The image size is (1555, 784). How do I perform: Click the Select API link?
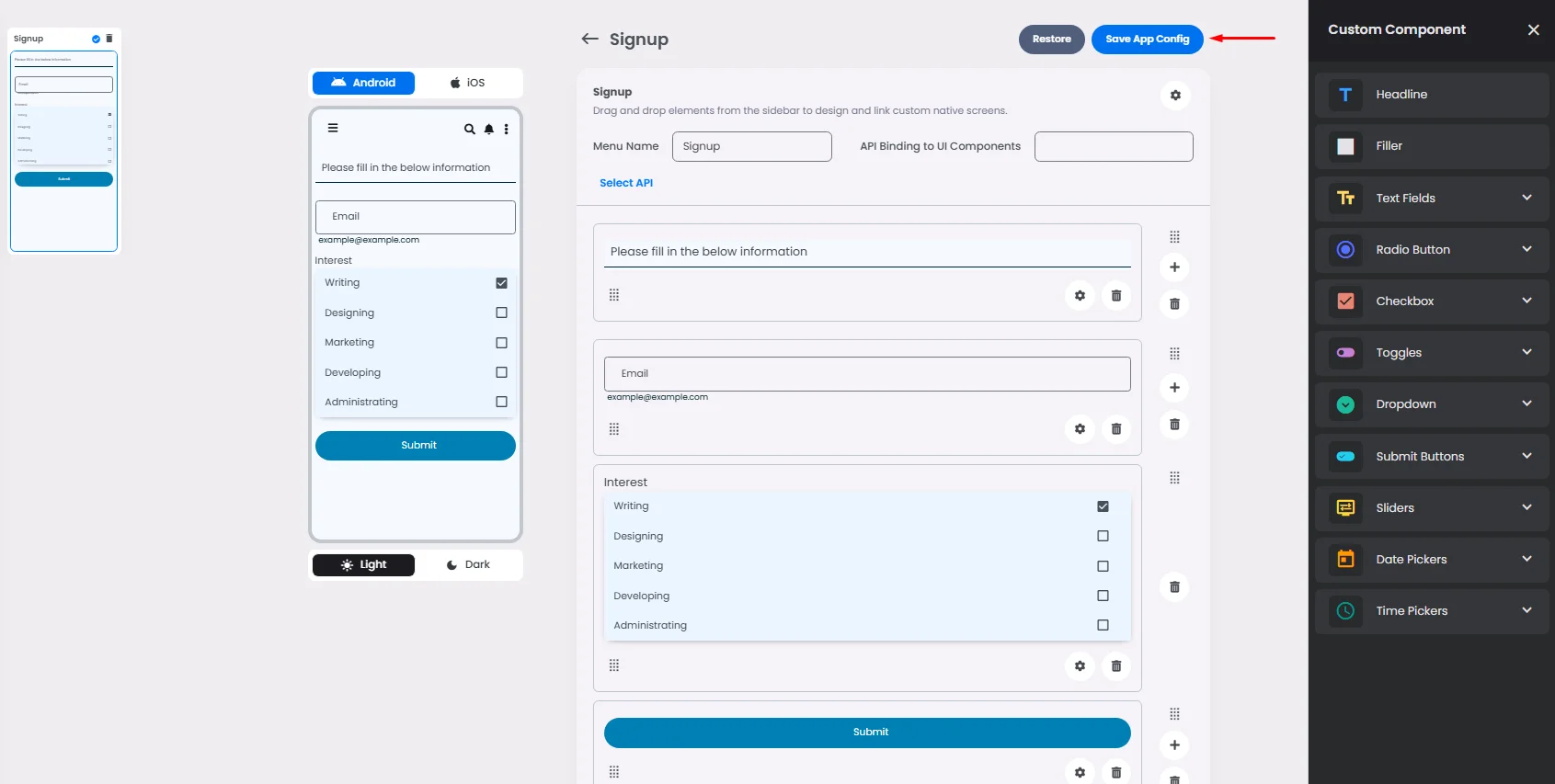point(626,183)
